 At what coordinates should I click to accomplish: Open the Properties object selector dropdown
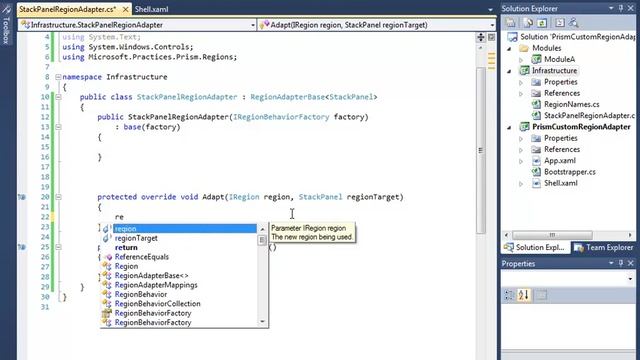pos(630,279)
